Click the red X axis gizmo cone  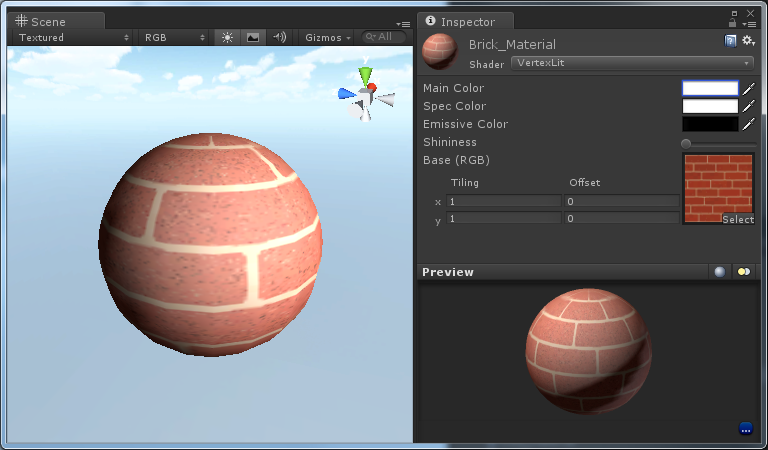[x=372, y=88]
